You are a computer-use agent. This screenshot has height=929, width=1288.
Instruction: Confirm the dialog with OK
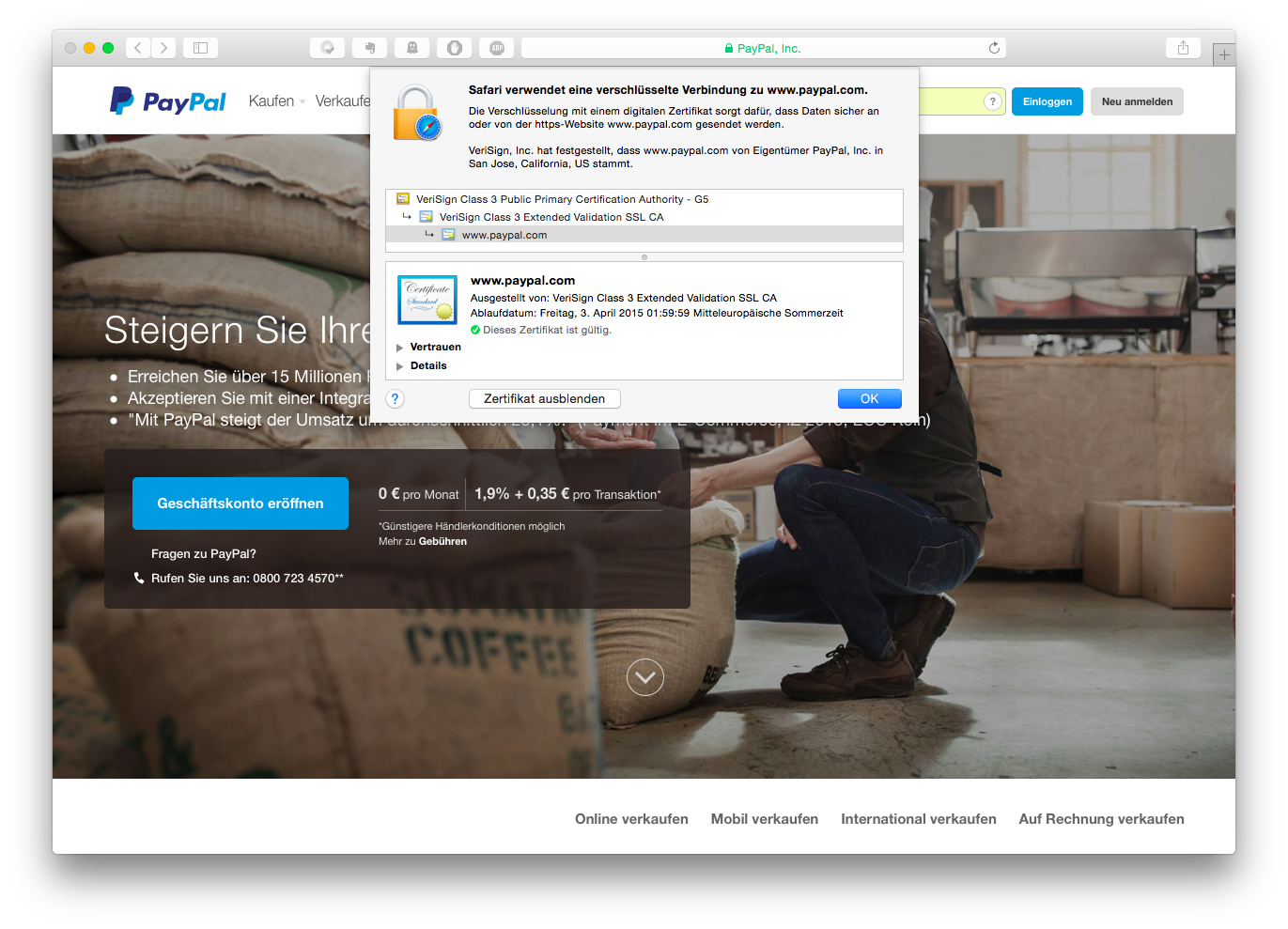click(x=870, y=399)
